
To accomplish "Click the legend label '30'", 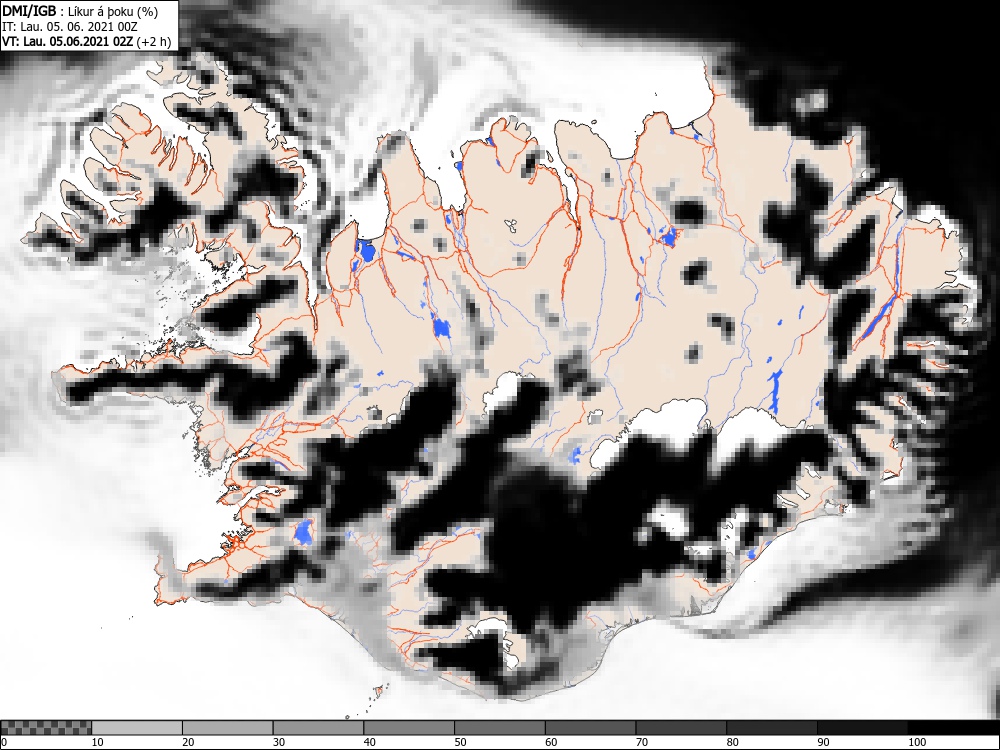I will (279, 742).
